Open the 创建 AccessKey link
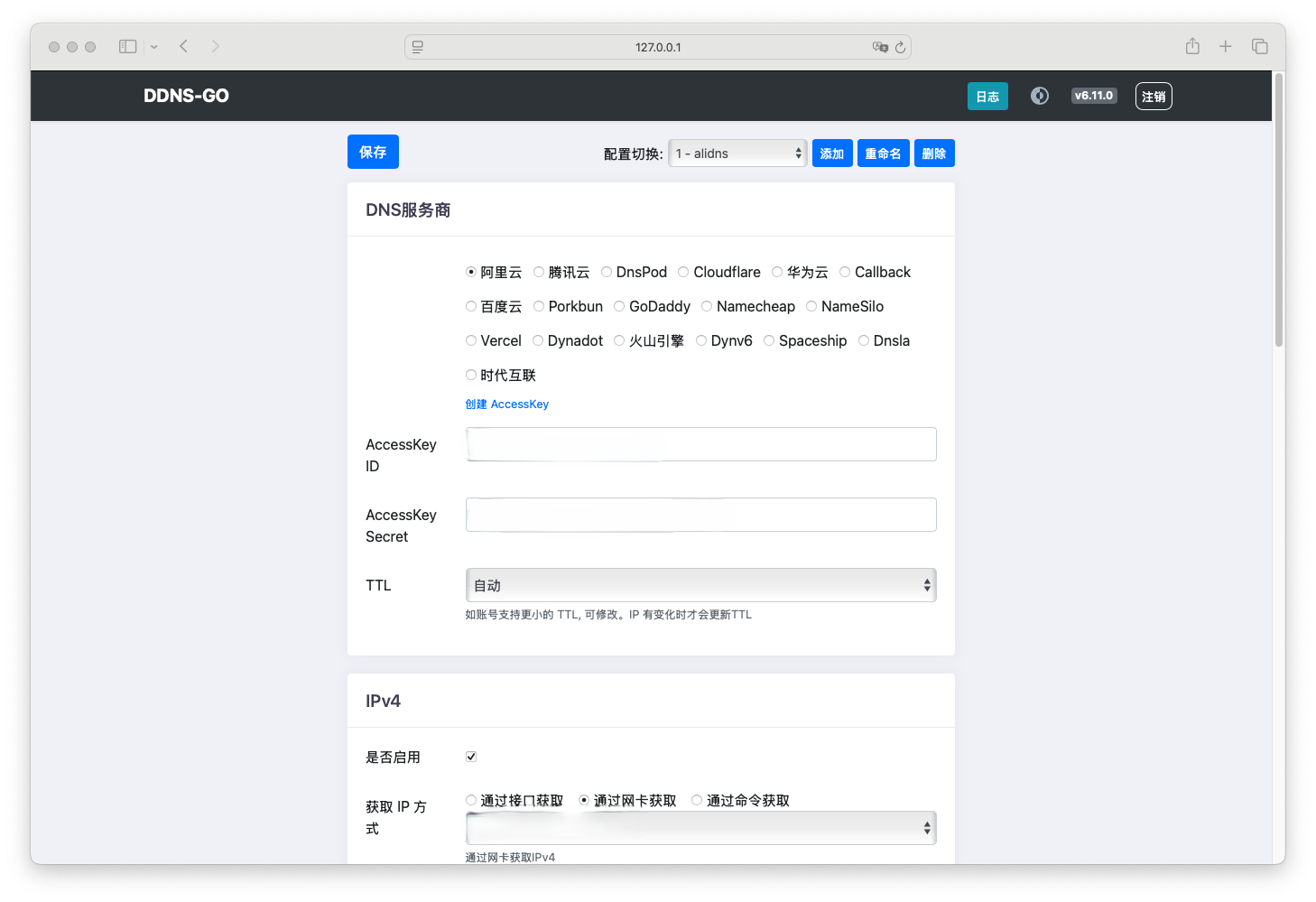This screenshot has height=902, width=1316. click(x=507, y=405)
